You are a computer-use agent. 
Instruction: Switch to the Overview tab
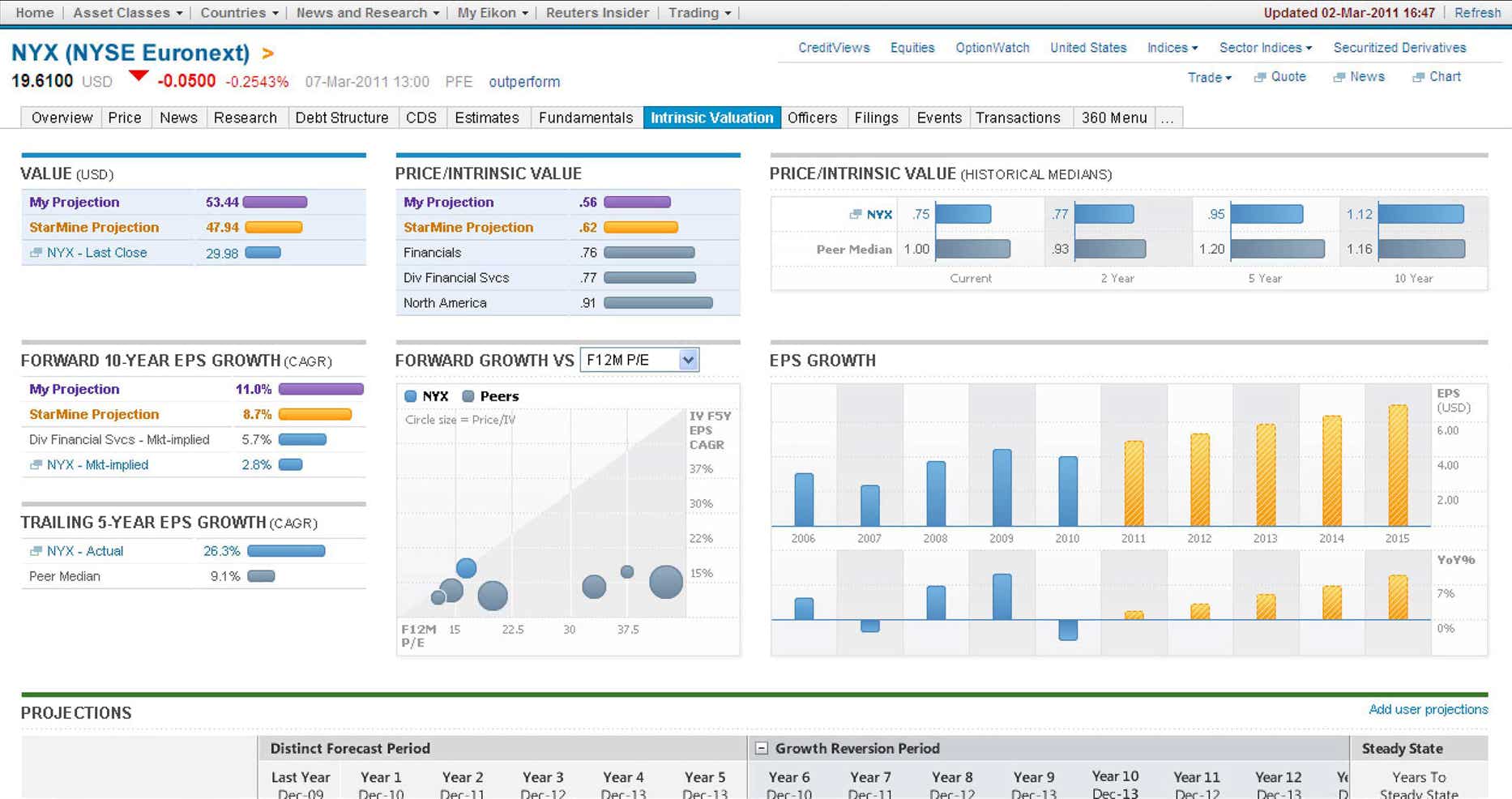62,118
